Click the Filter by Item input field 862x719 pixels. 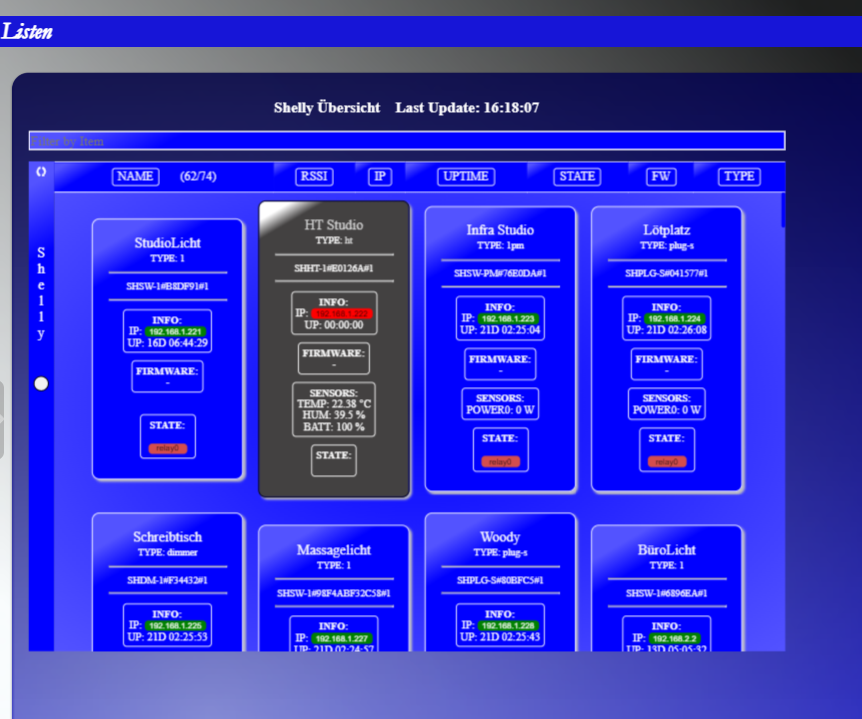point(406,141)
